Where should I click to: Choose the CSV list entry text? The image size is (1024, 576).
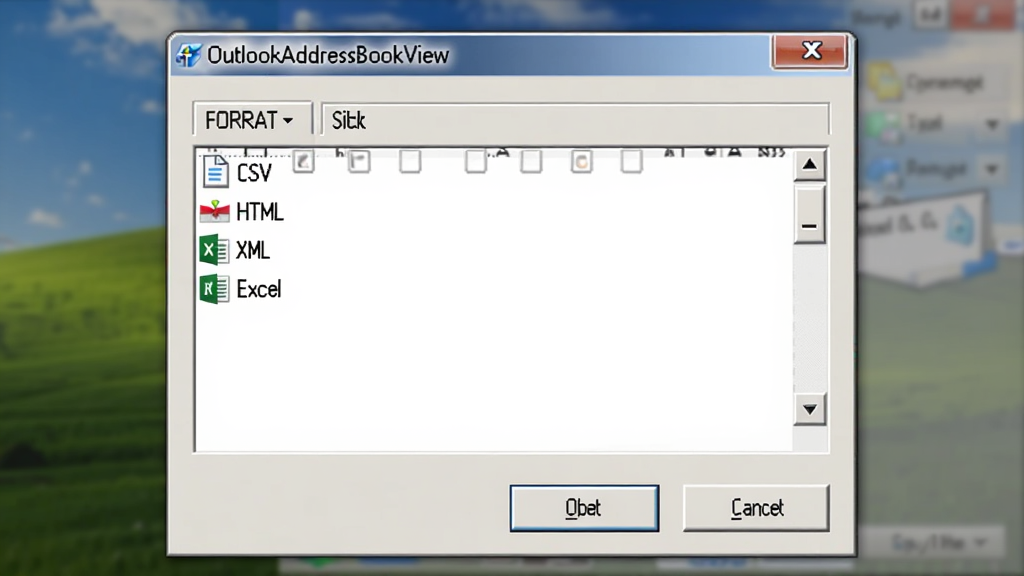coord(253,173)
